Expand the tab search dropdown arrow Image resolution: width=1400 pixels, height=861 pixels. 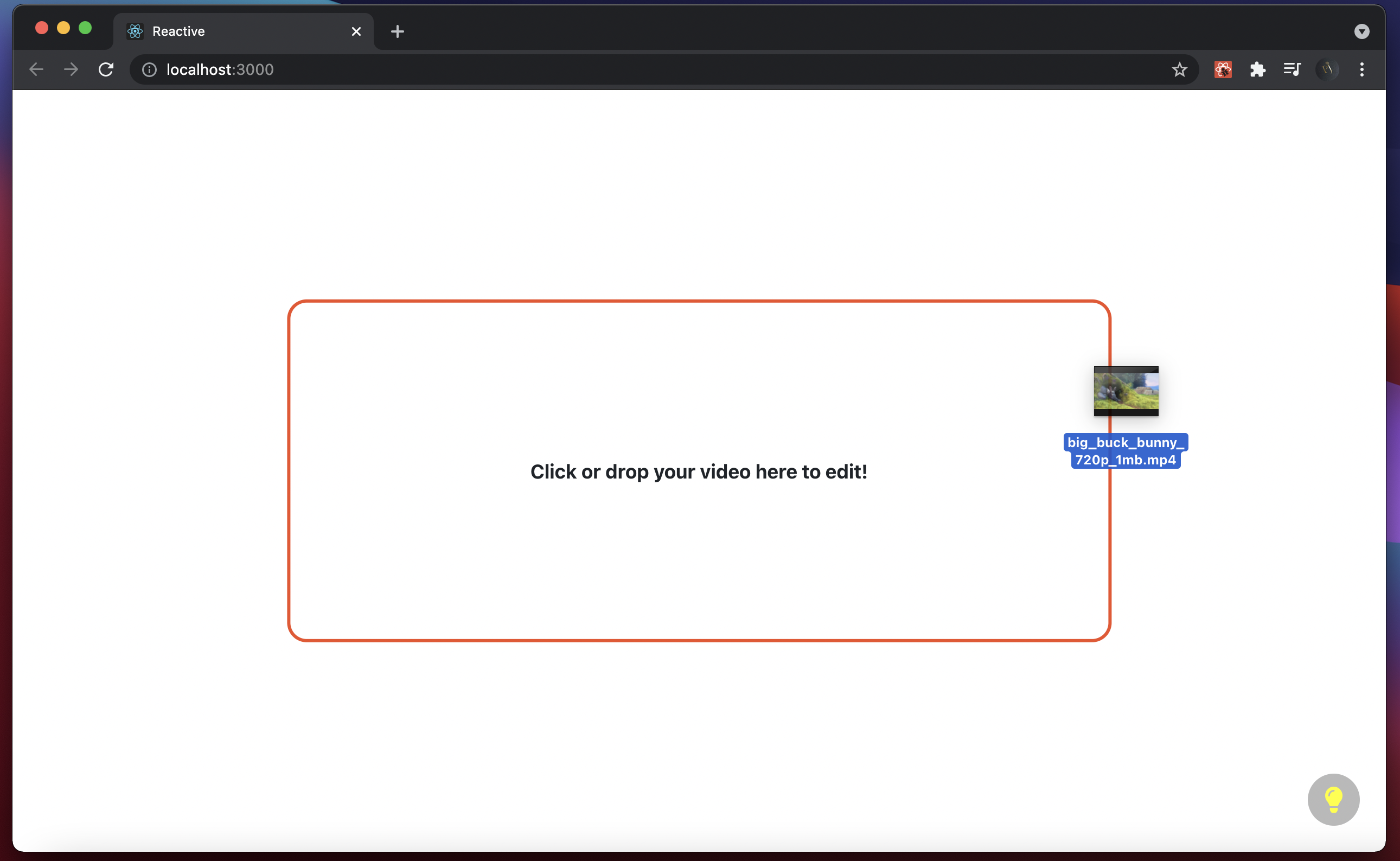[1362, 31]
